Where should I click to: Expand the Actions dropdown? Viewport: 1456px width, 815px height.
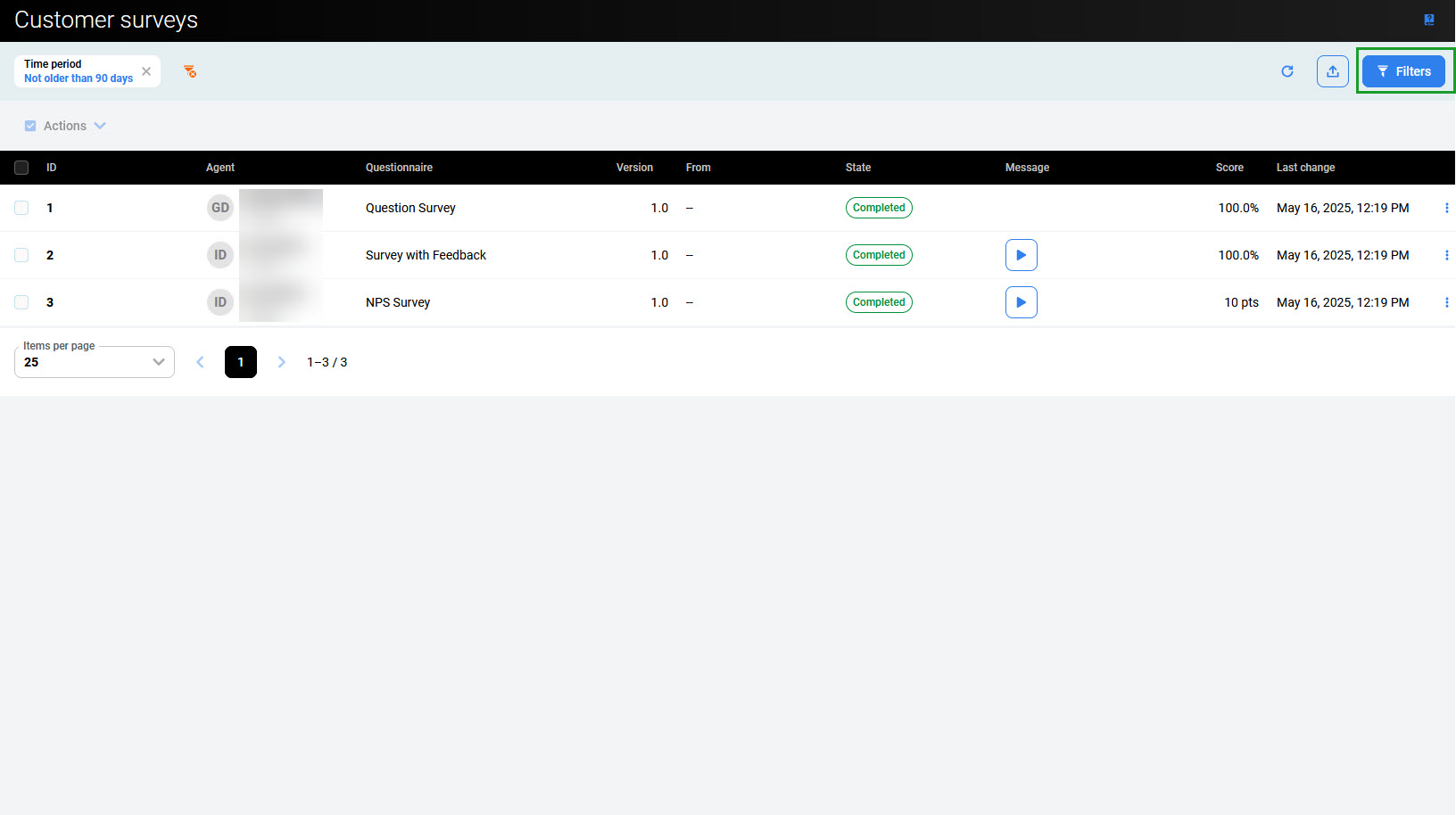75,126
